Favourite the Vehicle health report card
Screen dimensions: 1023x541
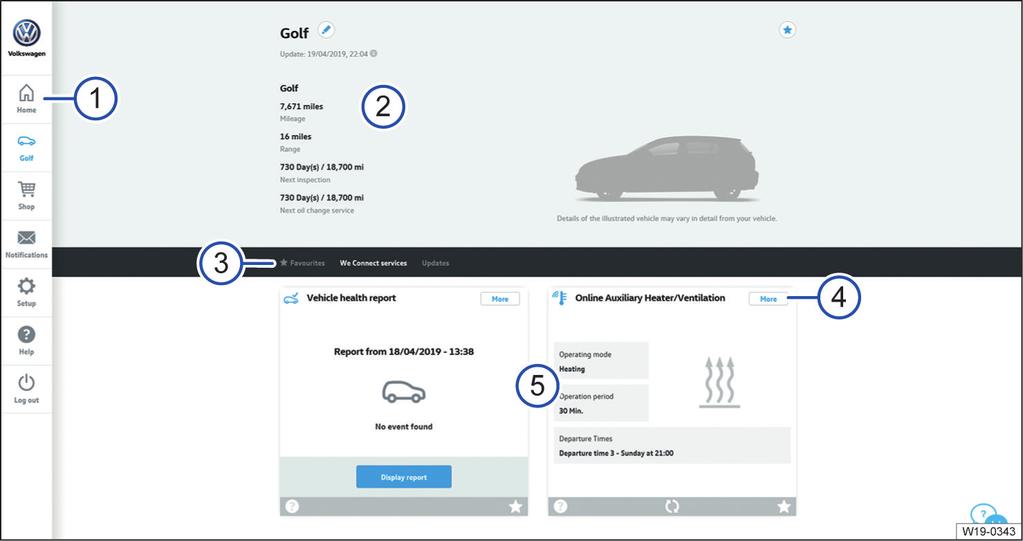515,506
